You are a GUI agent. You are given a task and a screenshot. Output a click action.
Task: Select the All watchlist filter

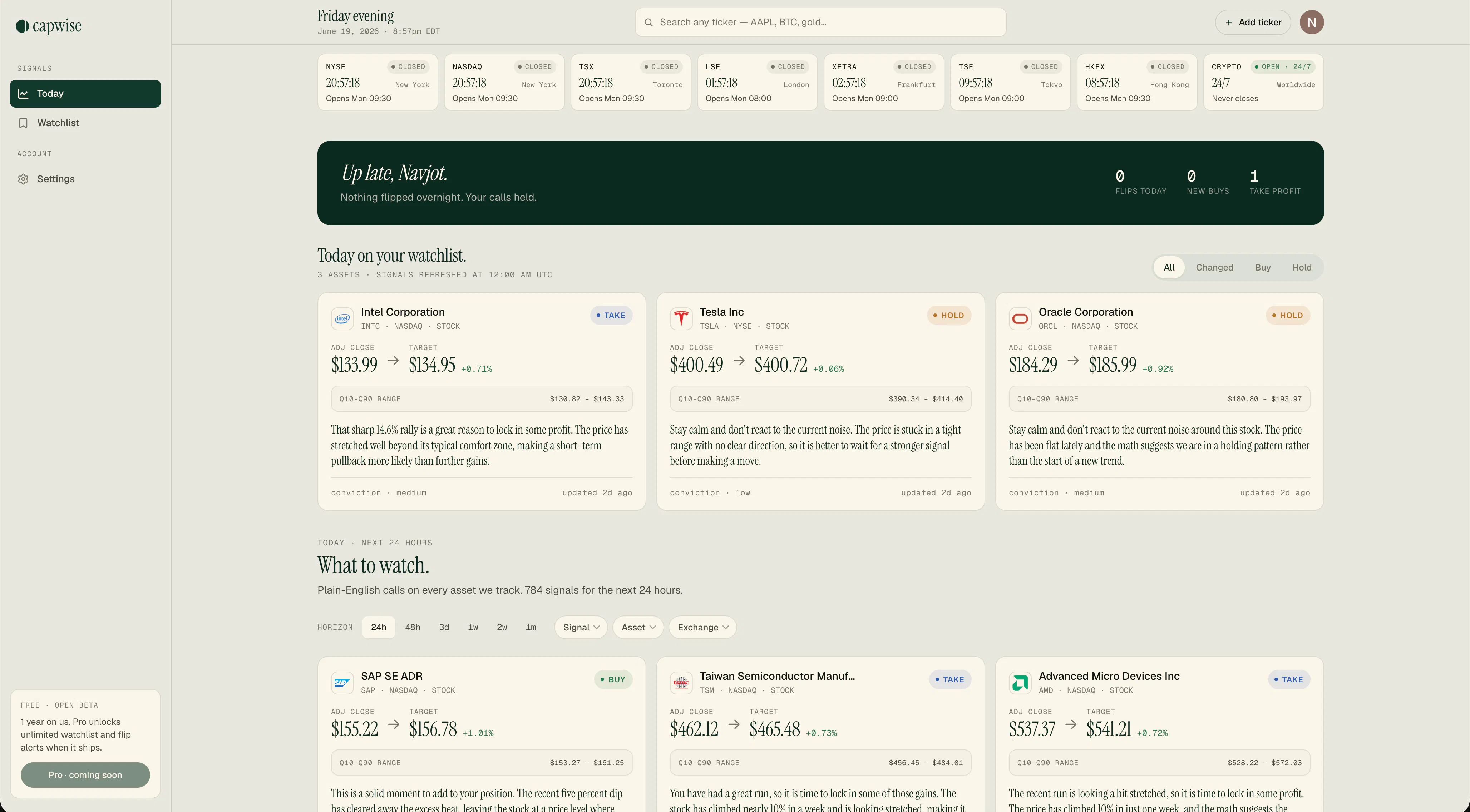1169,268
